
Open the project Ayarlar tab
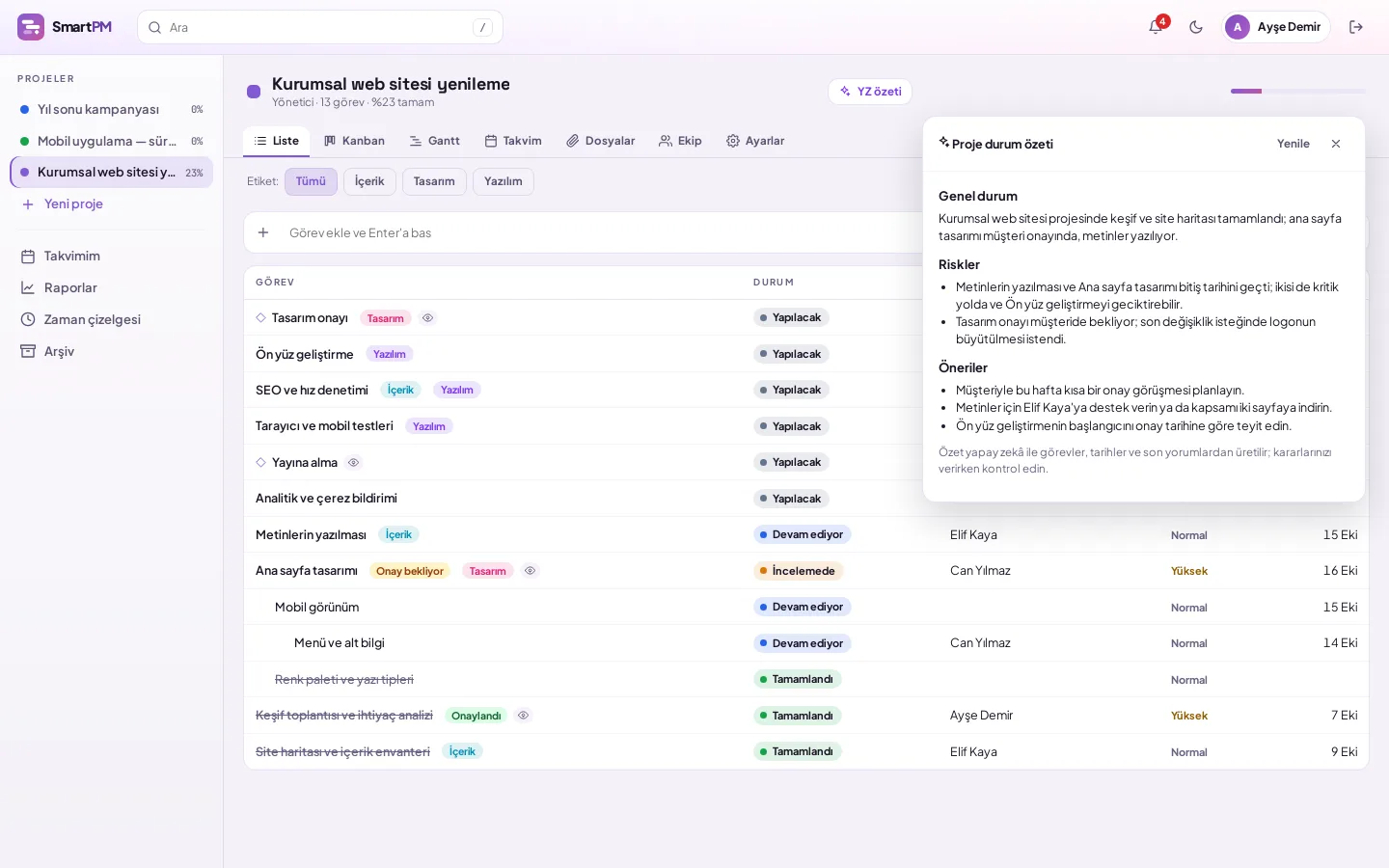point(755,141)
